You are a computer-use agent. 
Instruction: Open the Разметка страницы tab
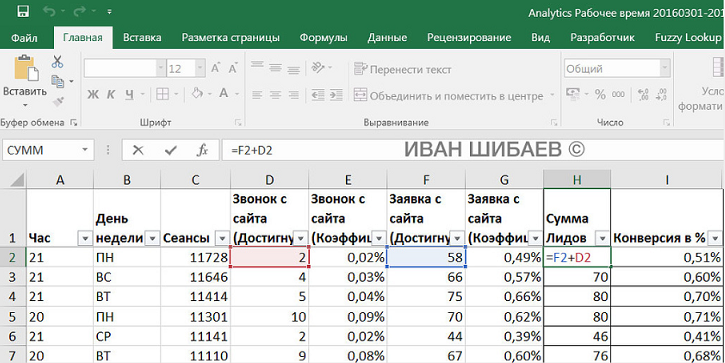tap(230, 38)
